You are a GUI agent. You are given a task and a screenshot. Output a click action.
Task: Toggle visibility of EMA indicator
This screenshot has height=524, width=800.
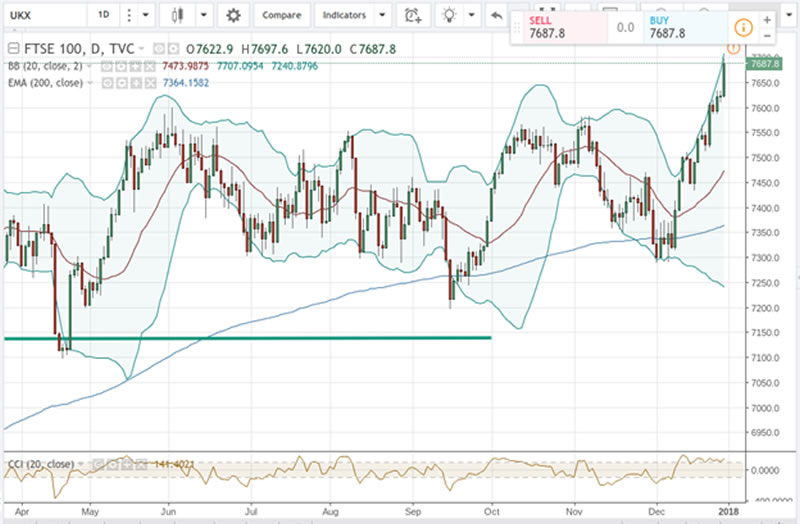107,83
